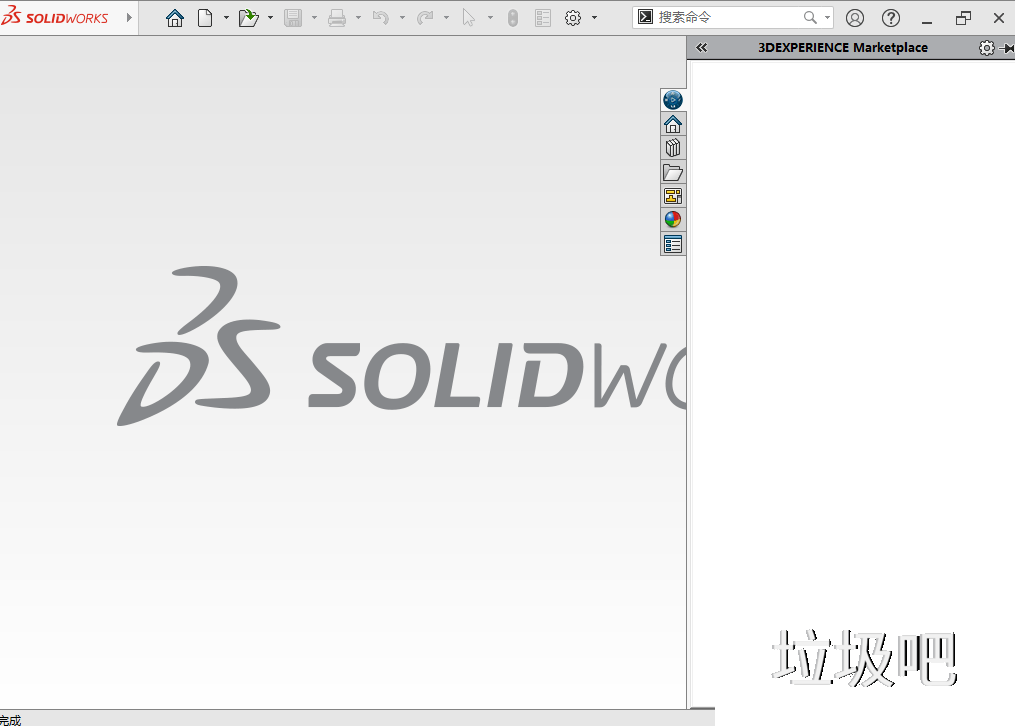
Task: Click the Open file folder icon
Action: click(248, 18)
